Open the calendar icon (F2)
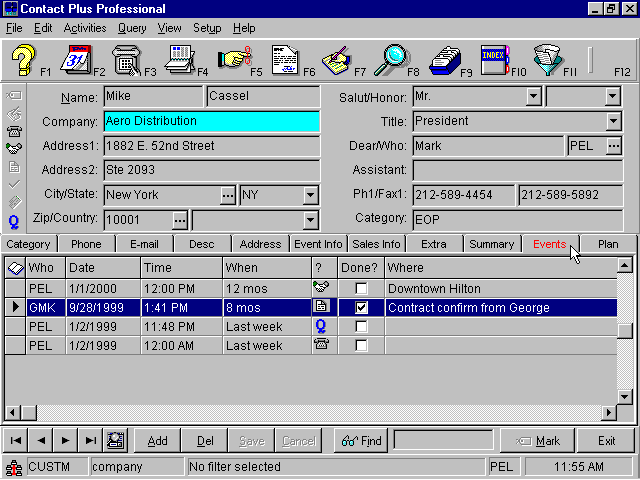The height and width of the screenshot is (480, 640). pos(77,60)
